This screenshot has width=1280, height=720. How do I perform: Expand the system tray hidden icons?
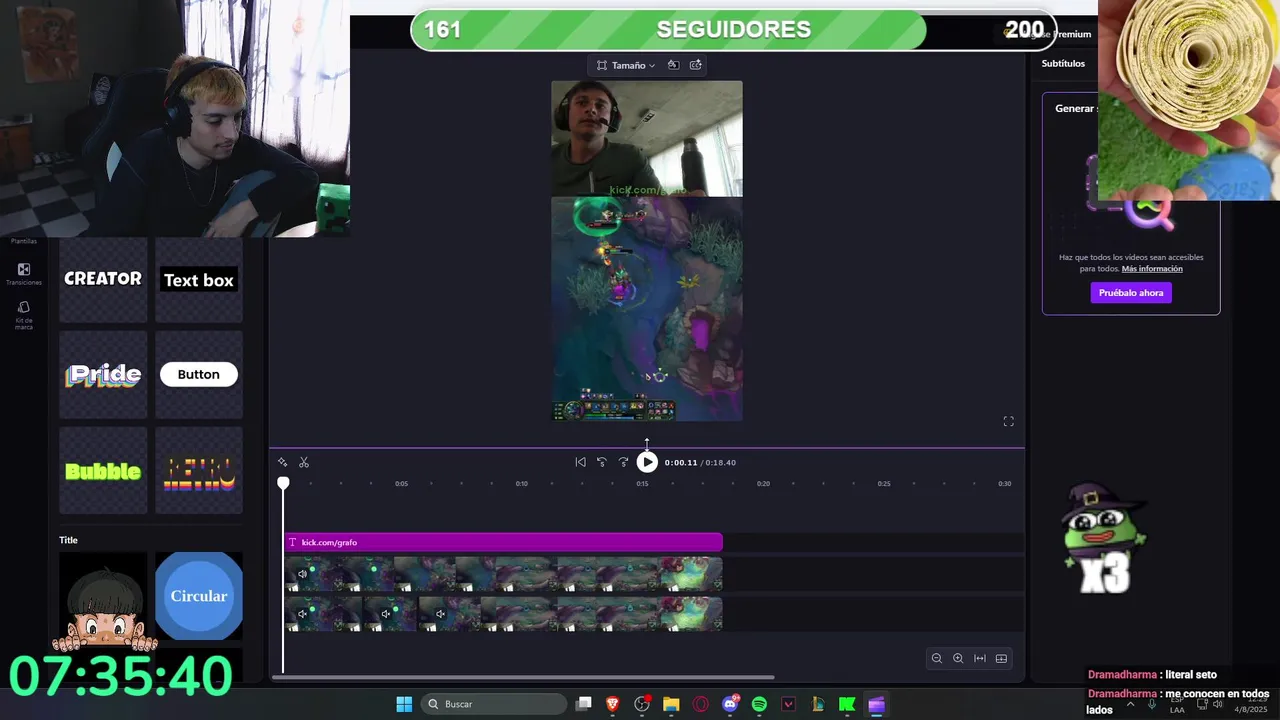tap(1131, 704)
